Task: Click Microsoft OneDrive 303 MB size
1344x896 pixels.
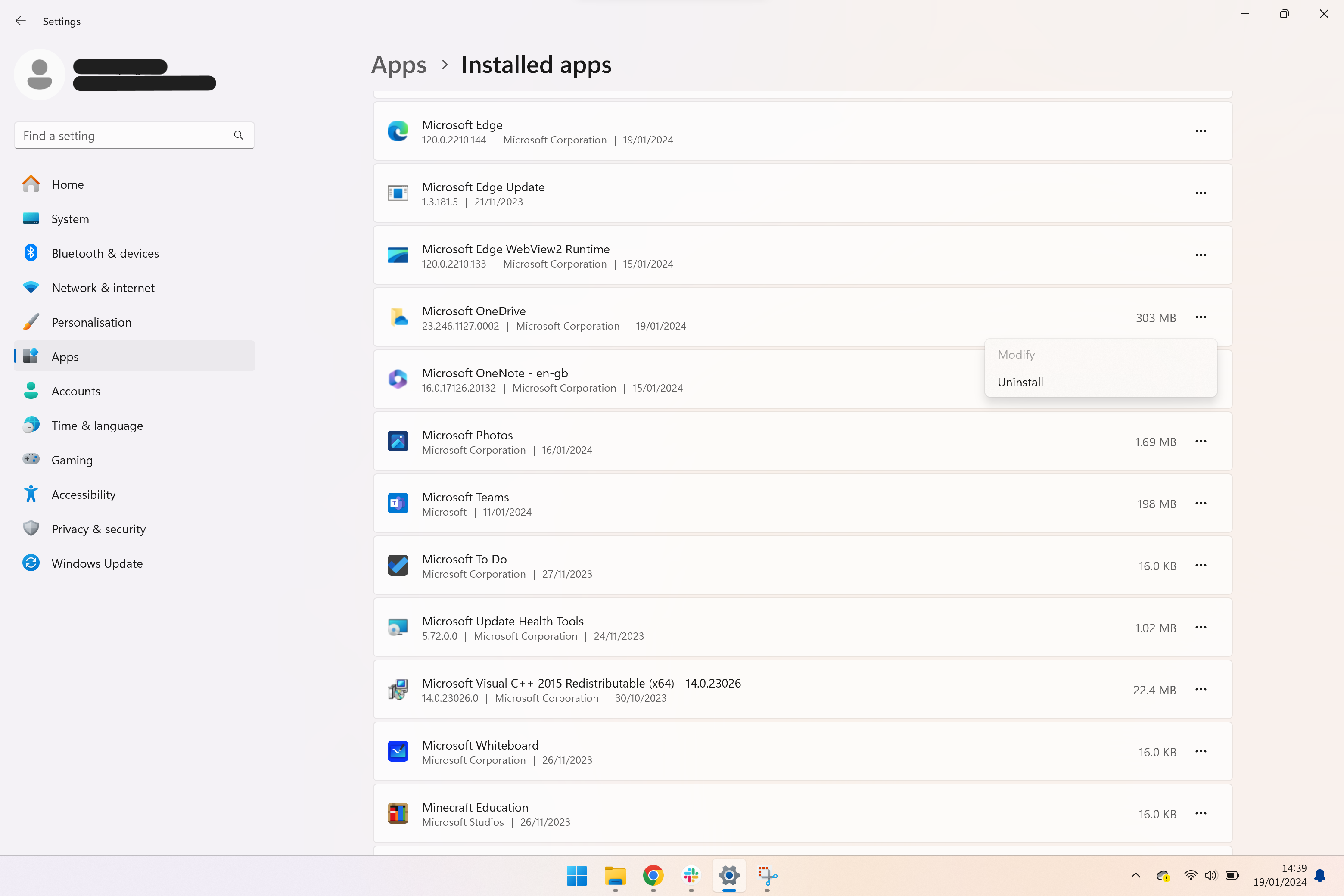Action: (1155, 318)
